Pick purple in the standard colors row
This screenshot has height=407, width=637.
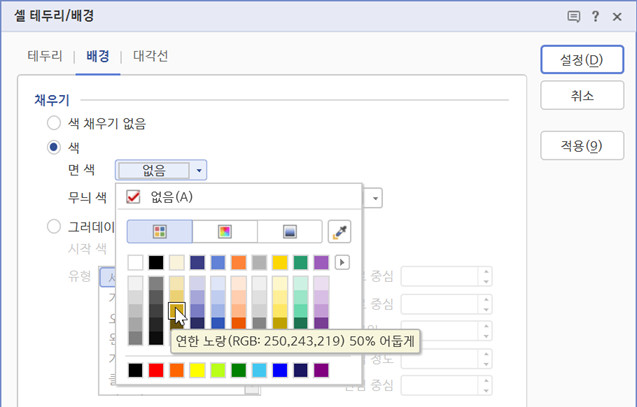(x=321, y=370)
